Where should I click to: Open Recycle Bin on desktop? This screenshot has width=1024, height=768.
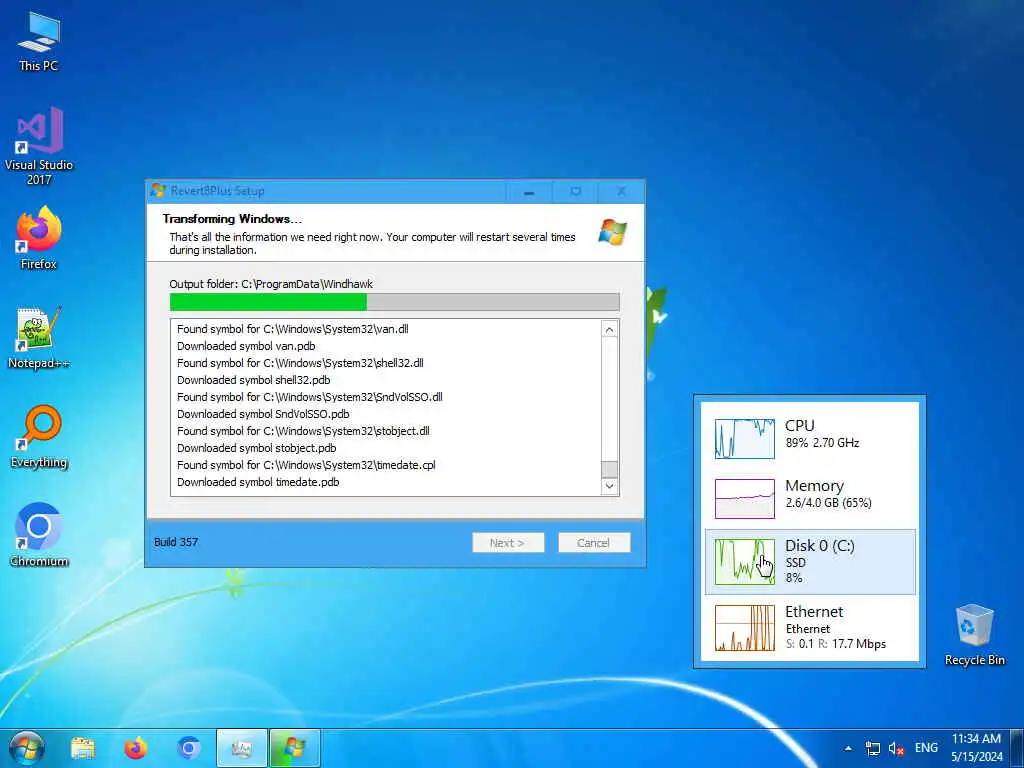click(974, 635)
